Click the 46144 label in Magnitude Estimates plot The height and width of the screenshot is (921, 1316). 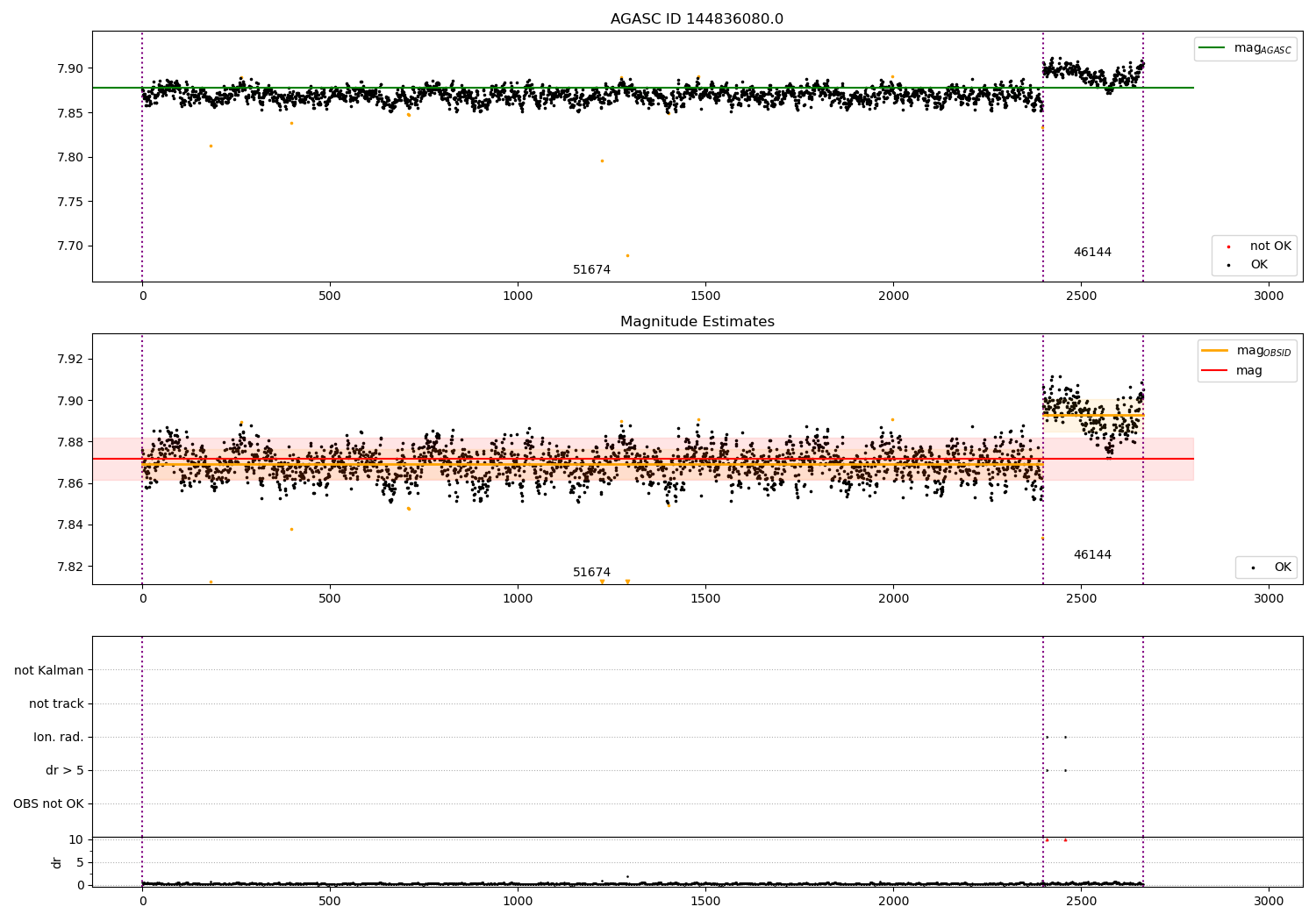click(x=1092, y=555)
